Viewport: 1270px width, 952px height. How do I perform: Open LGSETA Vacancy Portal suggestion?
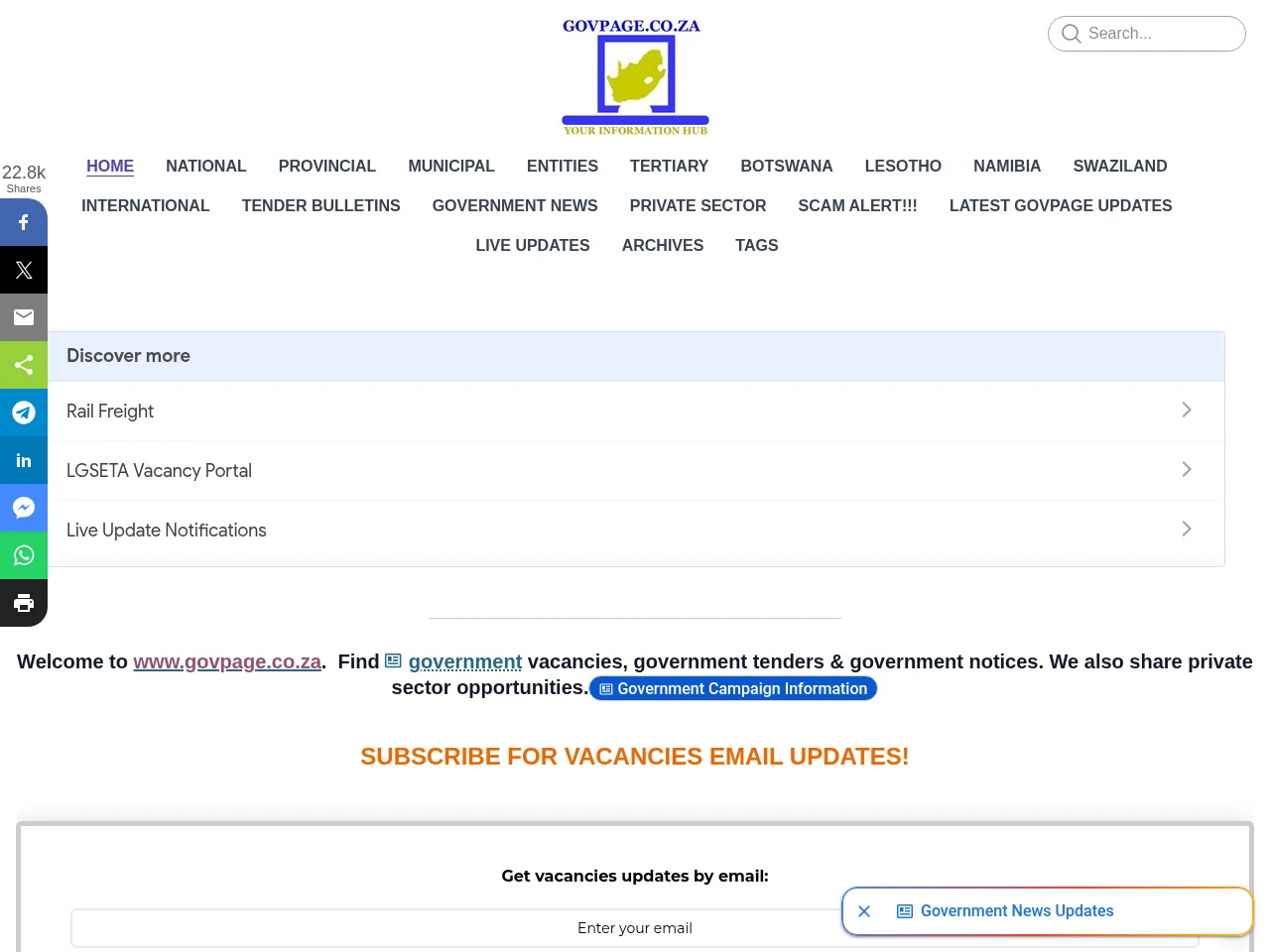pyautogui.click(x=636, y=470)
